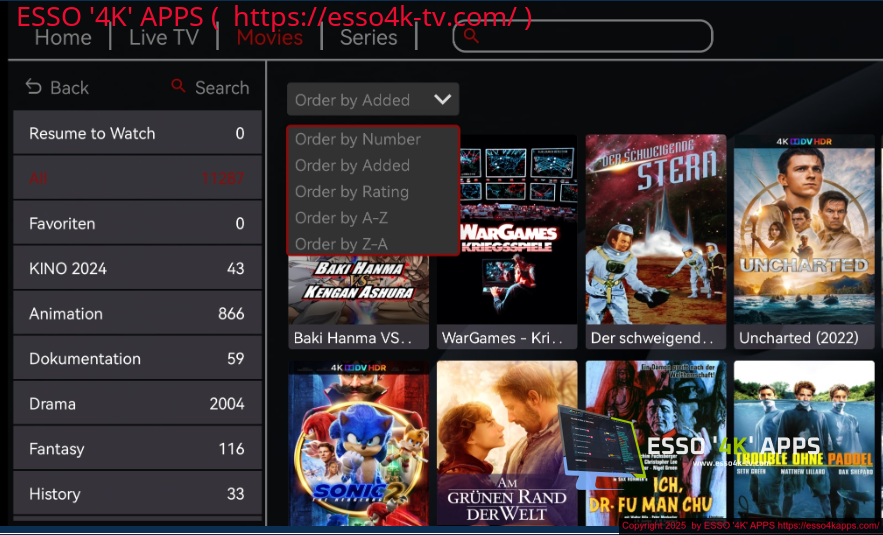Open the Home tab

point(63,38)
